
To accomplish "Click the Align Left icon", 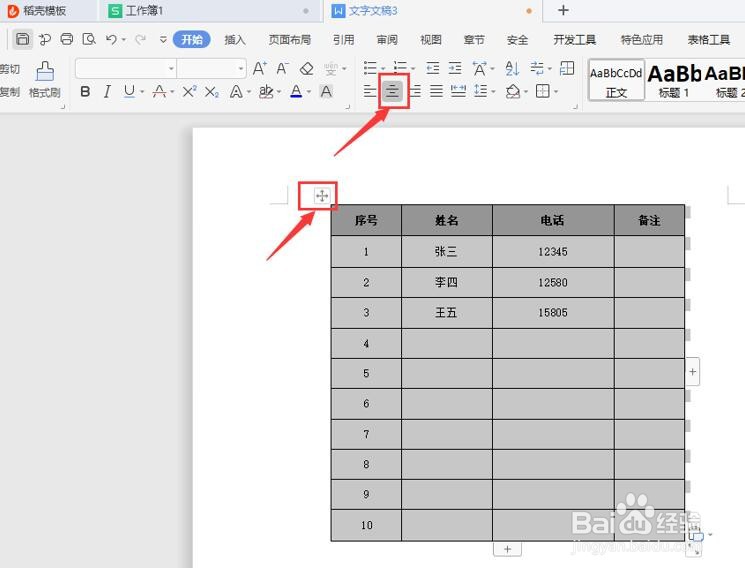I will [x=370, y=91].
